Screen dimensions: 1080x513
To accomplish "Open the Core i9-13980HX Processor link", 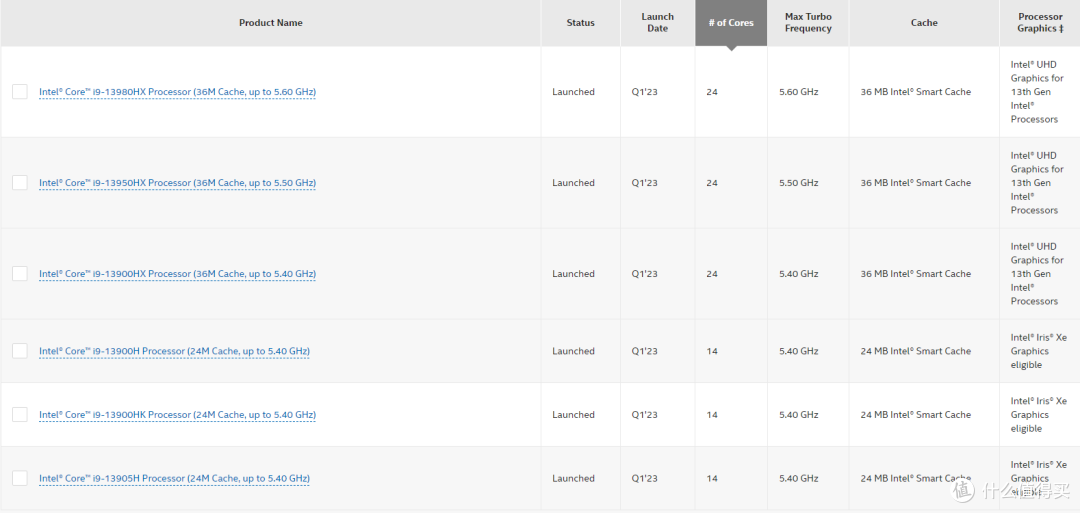I will point(177,92).
